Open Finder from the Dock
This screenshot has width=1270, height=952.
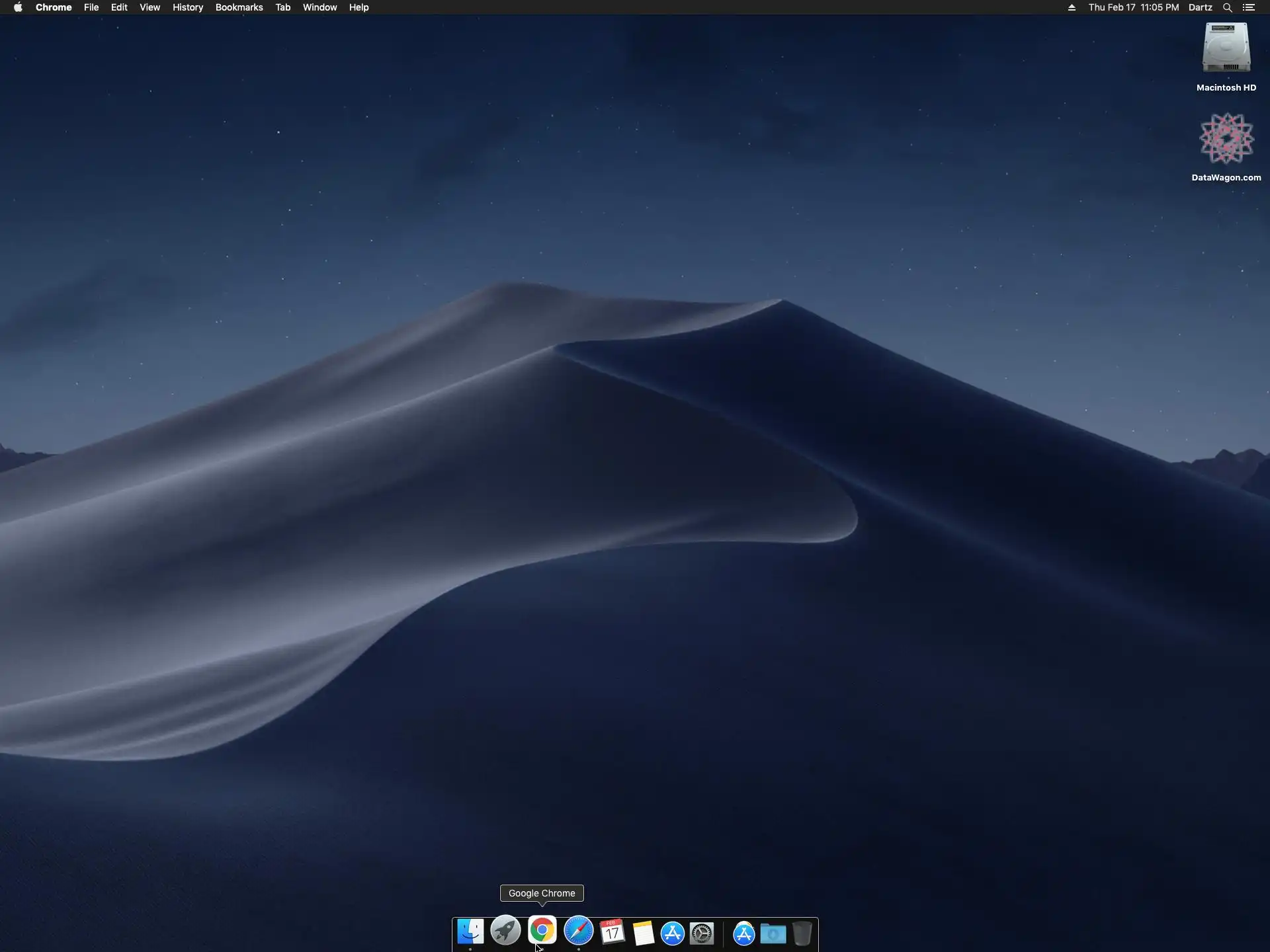(x=470, y=932)
